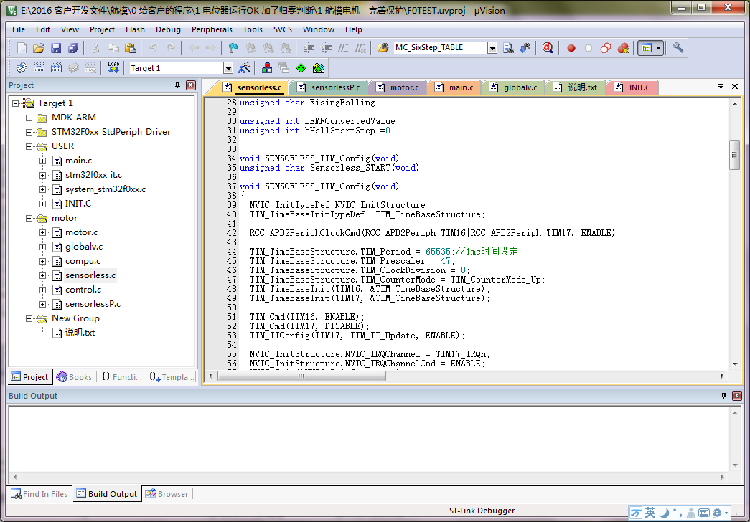Translate current file icon
This screenshot has height=522, width=750.
pos(22,67)
